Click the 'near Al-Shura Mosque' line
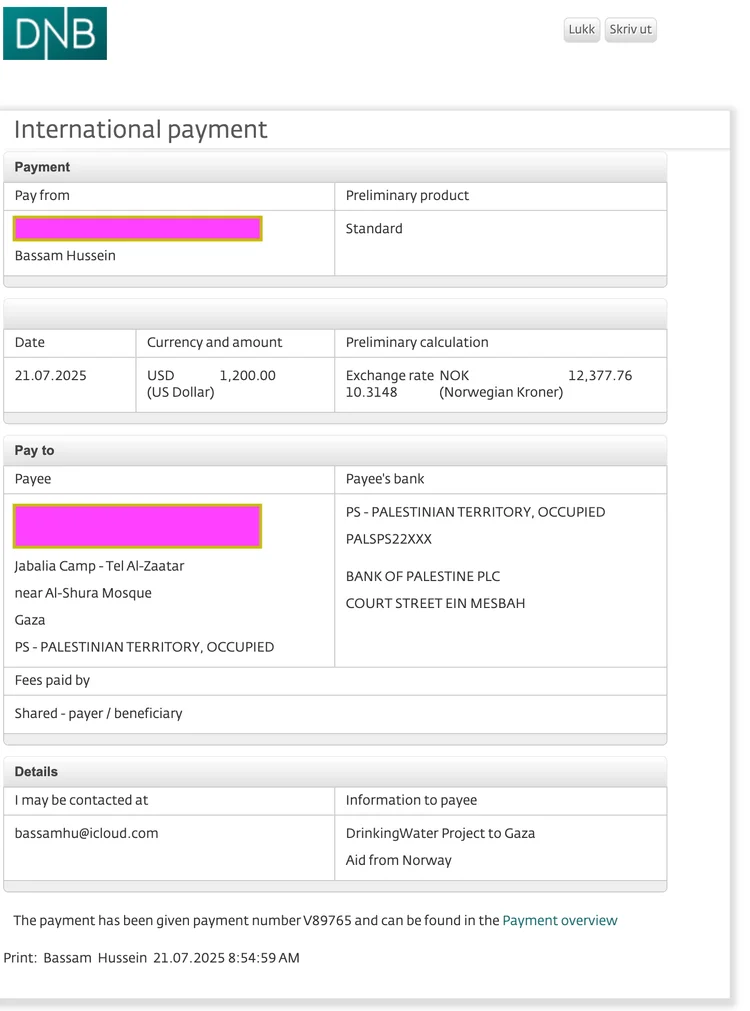 click(83, 593)
